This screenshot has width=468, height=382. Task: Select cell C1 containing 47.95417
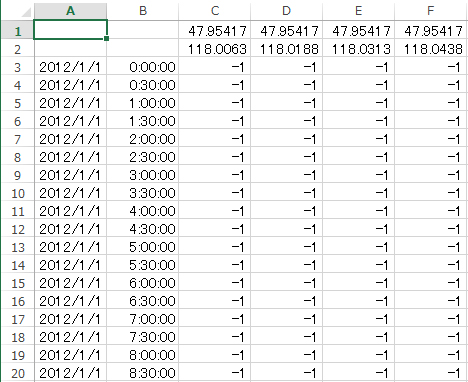(x=215, y=31)
